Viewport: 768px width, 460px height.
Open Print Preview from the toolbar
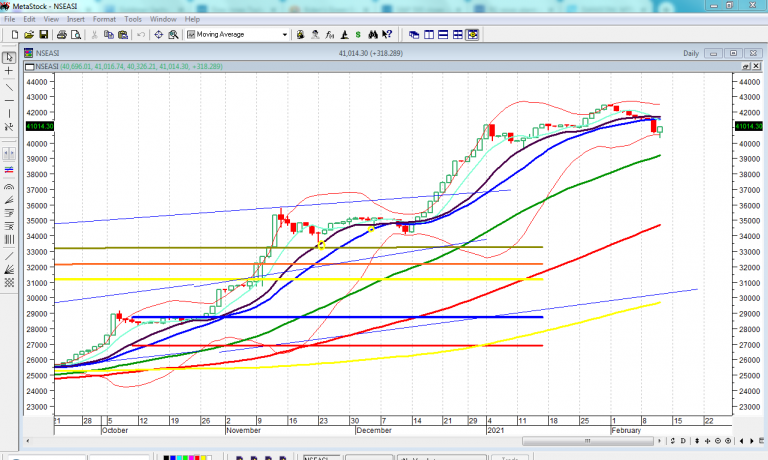coord(76,34)
